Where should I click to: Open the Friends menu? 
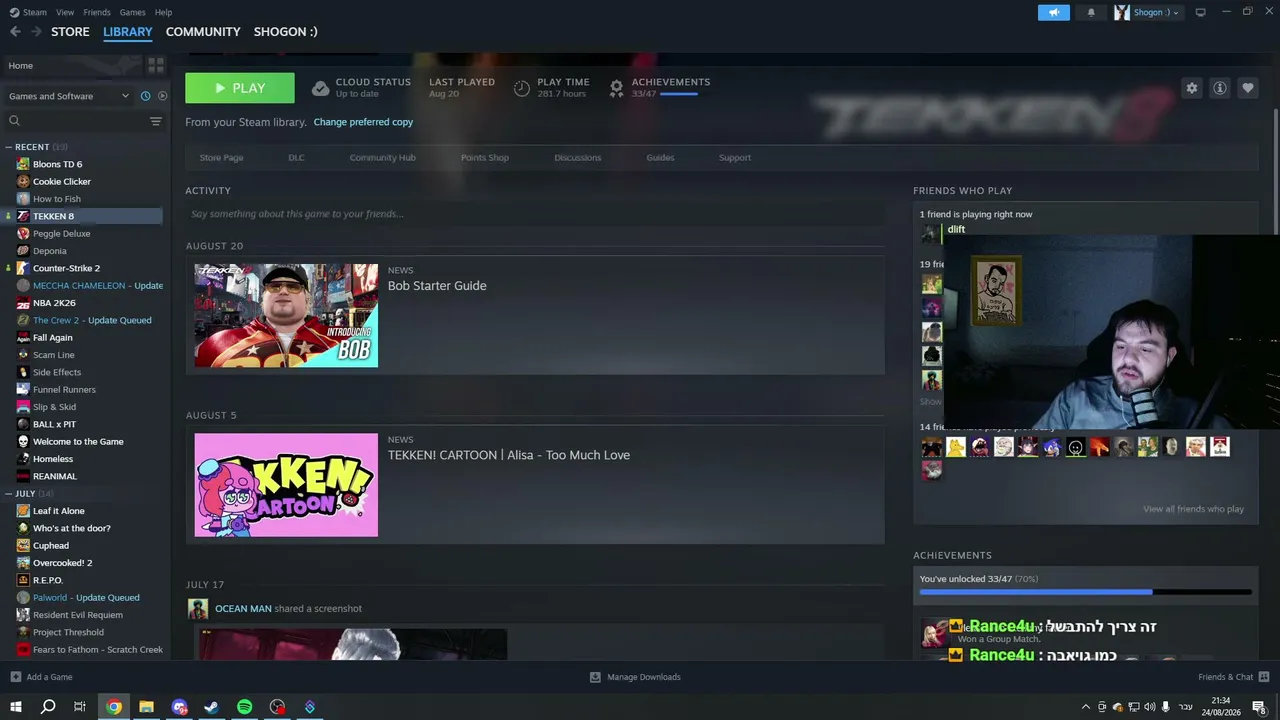coord(97,12)
